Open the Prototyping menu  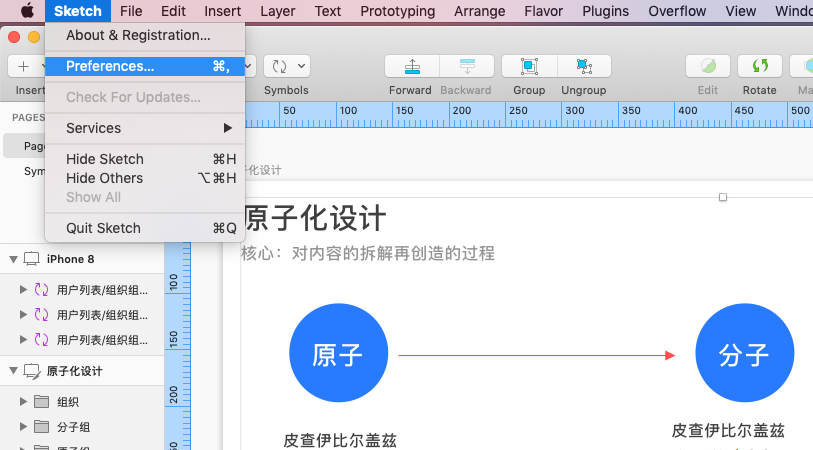pos(398,11)
